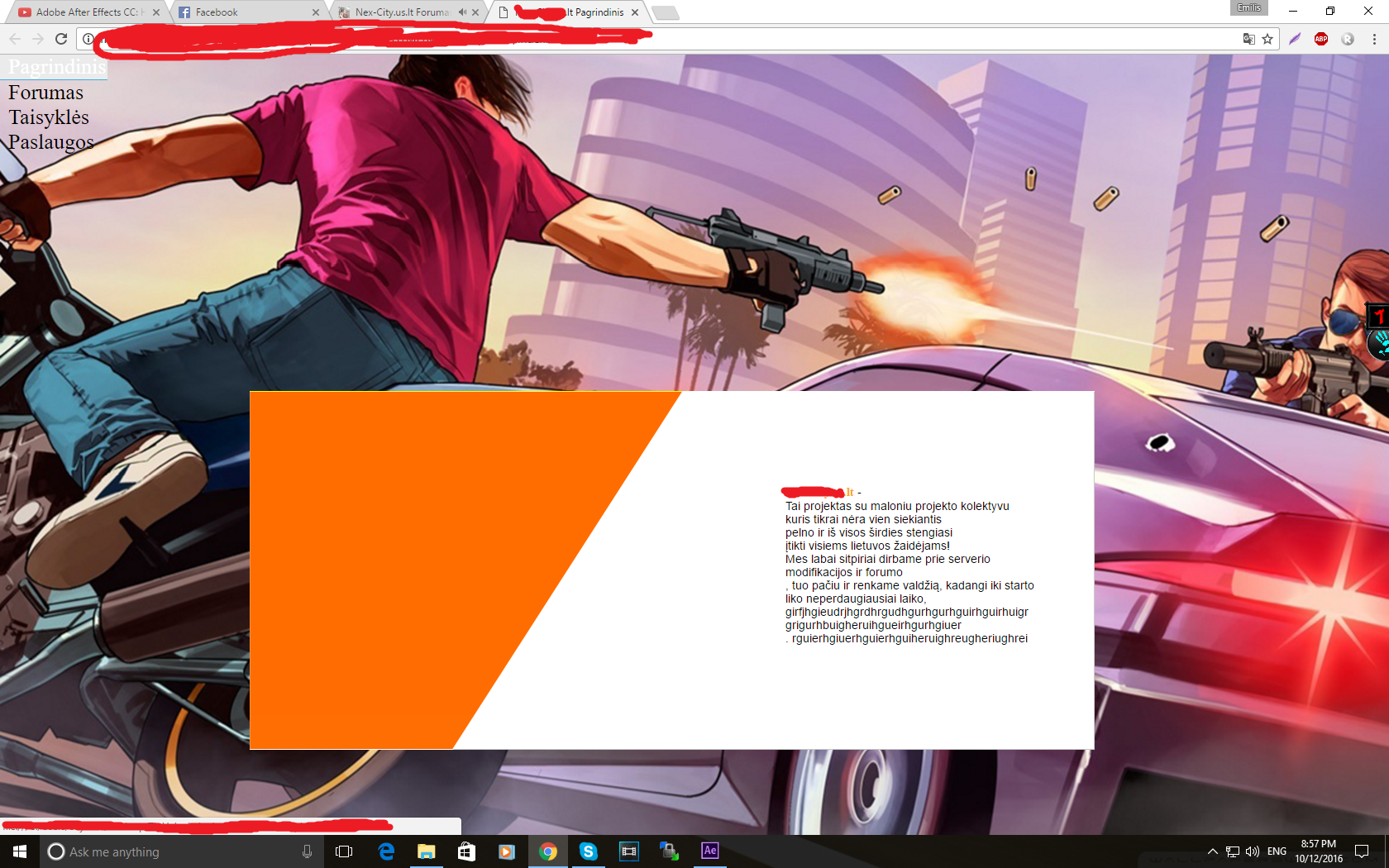The image size is (1389, 868).
Task: Open Task View
Action: pos(344,851)
